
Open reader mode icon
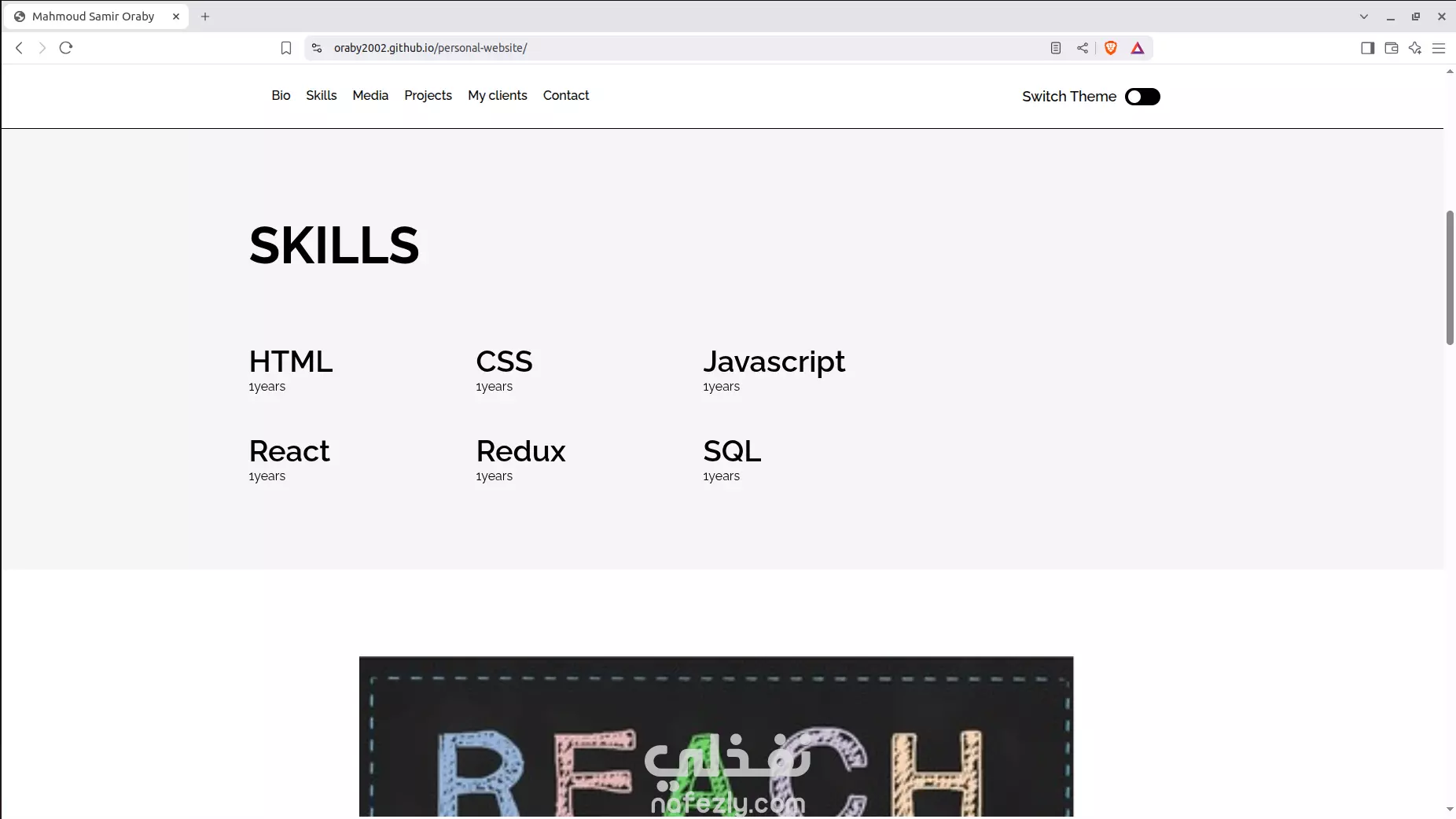1056,48
